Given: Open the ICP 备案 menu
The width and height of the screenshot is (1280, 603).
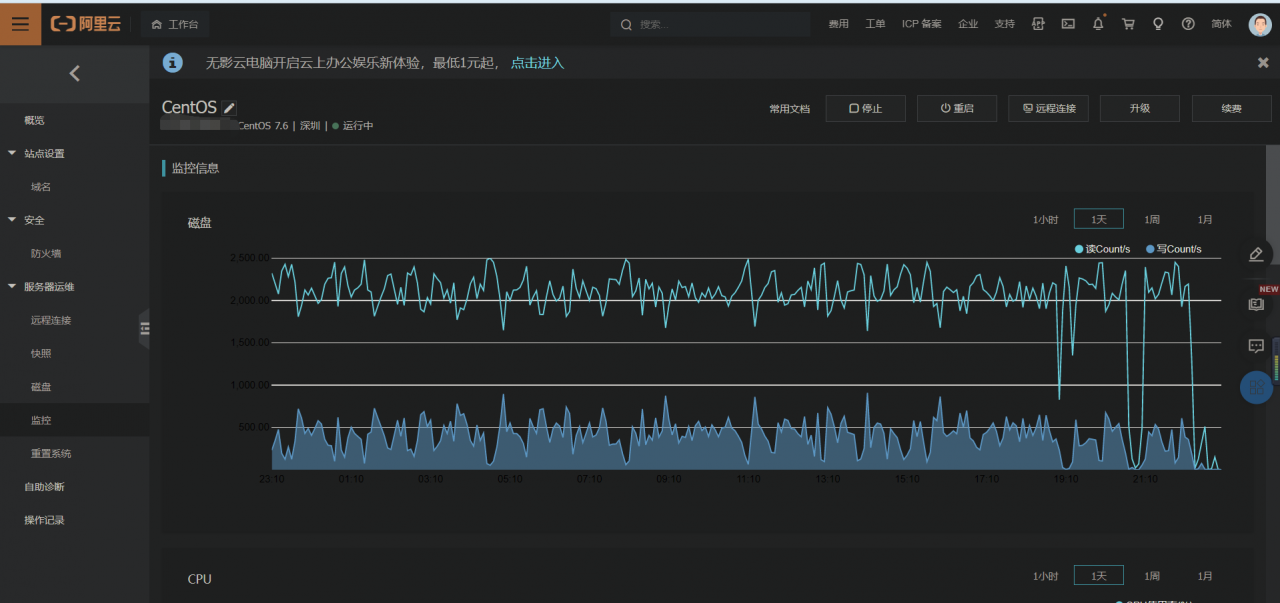Looking at the screenshot, I should coord(921,24).
